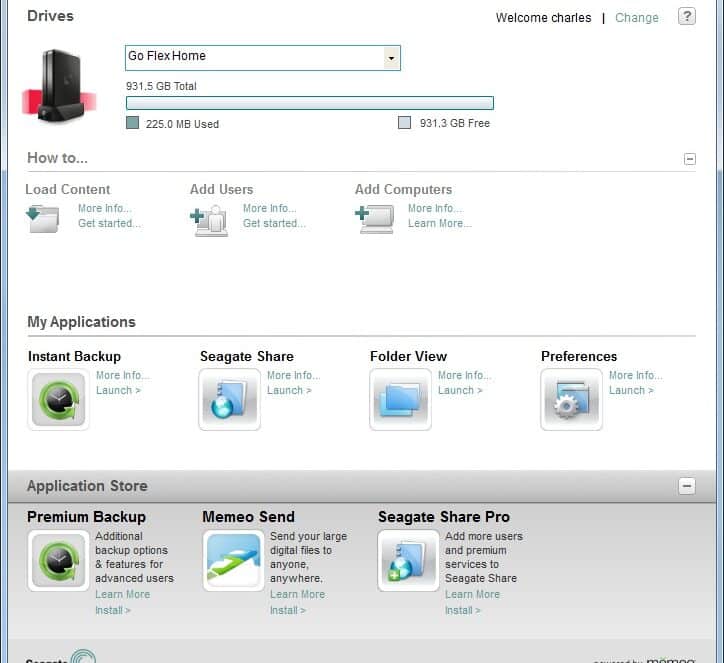Click the My Applications heading
This screenshot has height=663, width=724.
pos(81,322)
